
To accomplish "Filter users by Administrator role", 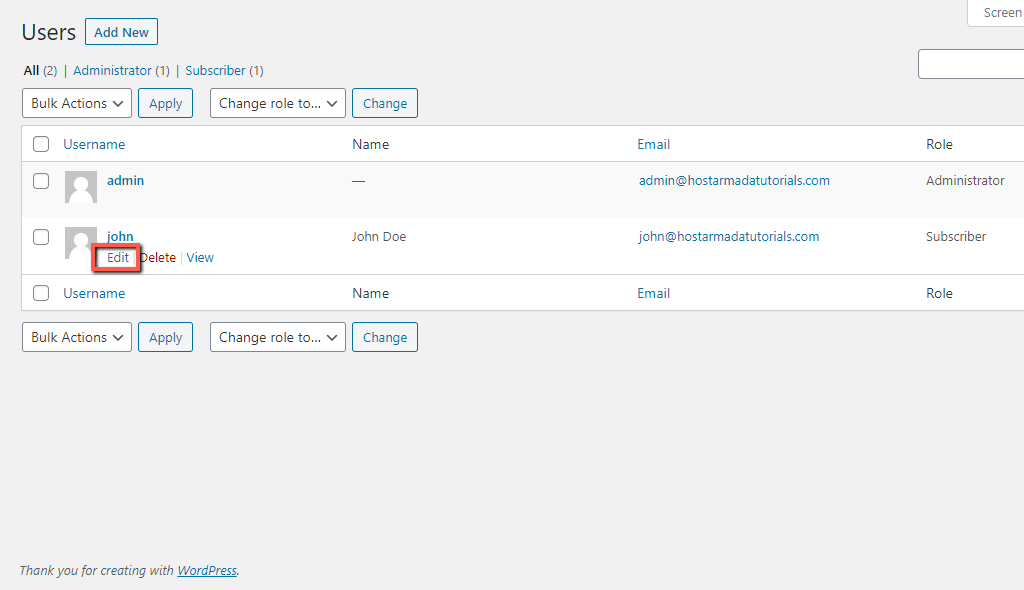I will pyautogui.click(x=112, y=71).
